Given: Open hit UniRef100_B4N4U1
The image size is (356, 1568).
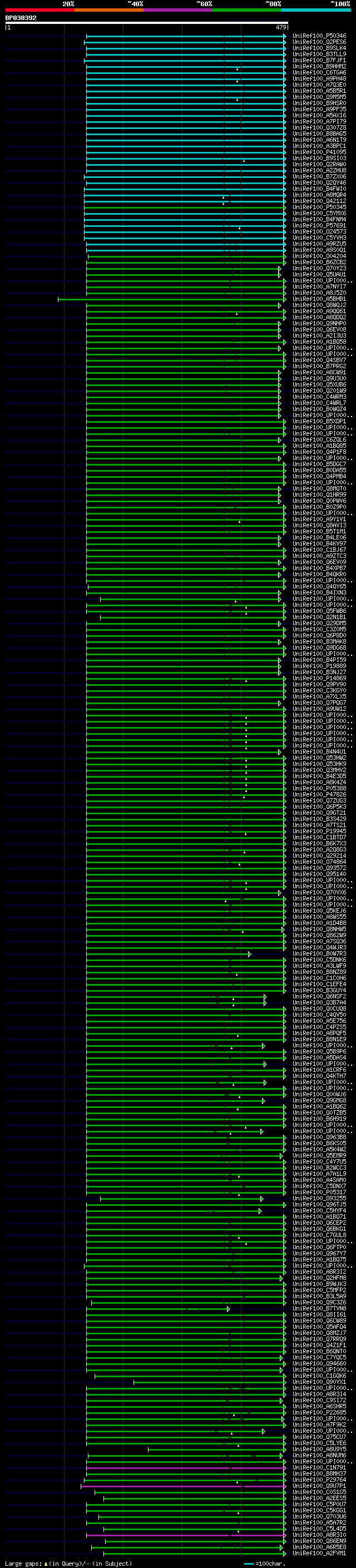Looking at the screenshot, I should 319,752.
